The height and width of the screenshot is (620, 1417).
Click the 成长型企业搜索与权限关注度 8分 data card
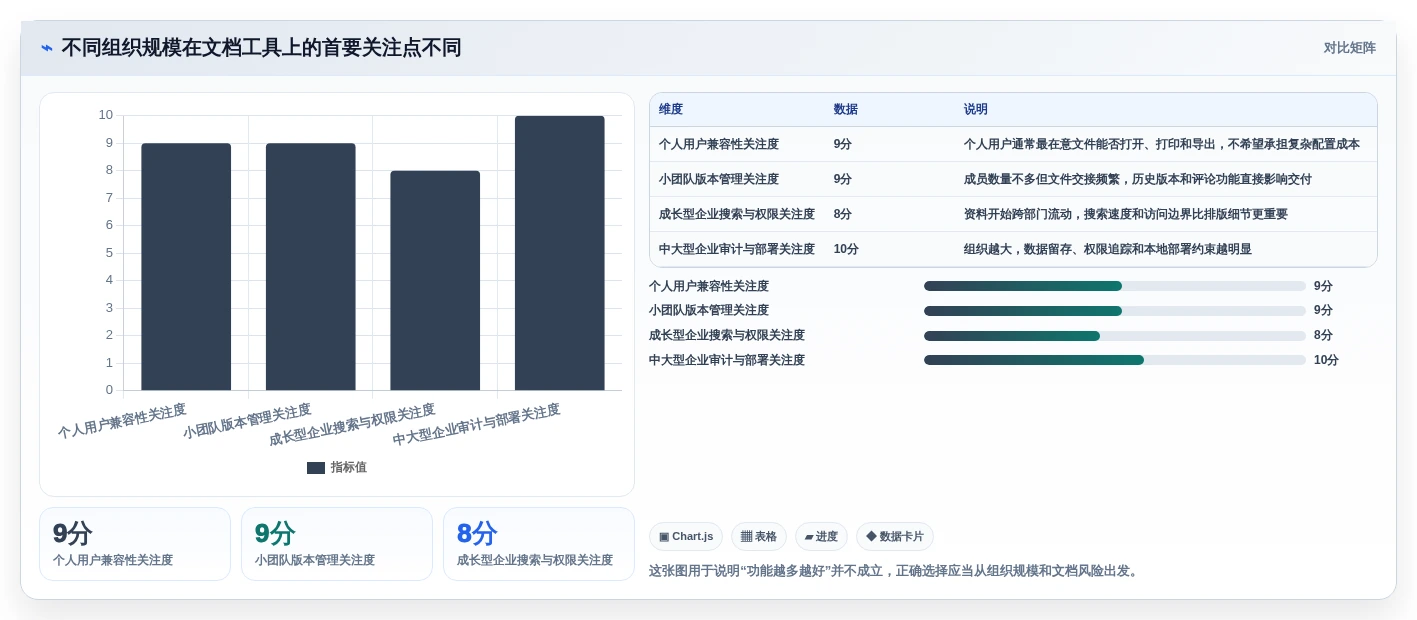539,544
